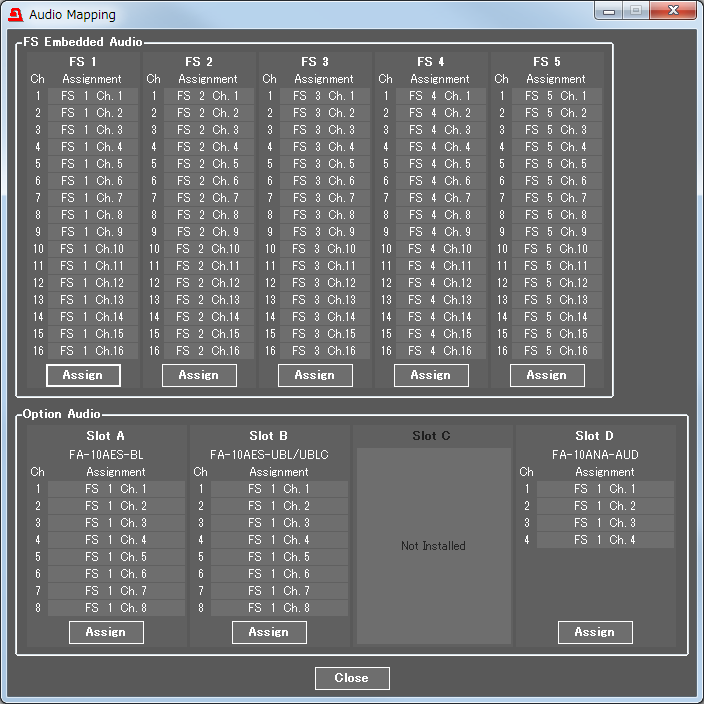This screenshot has width=704, height=704.
Task: Select Slot D channel 4 assignment field
Action: tap(605, 540)
